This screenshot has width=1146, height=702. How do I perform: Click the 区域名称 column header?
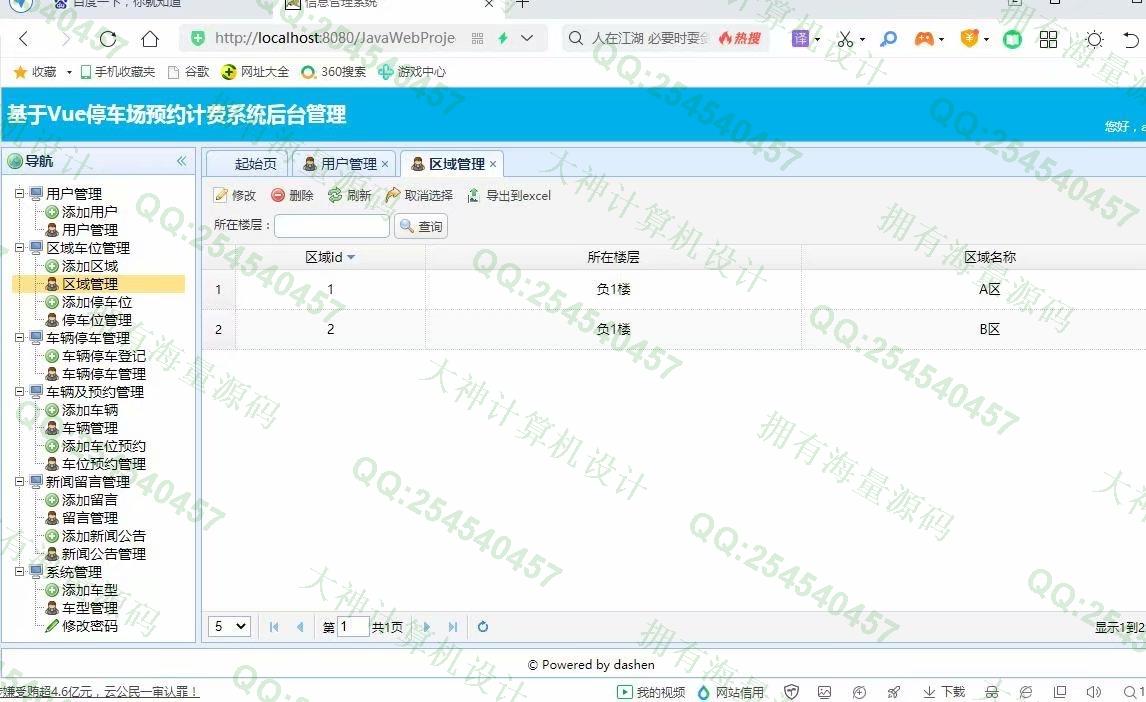(990, 257)
